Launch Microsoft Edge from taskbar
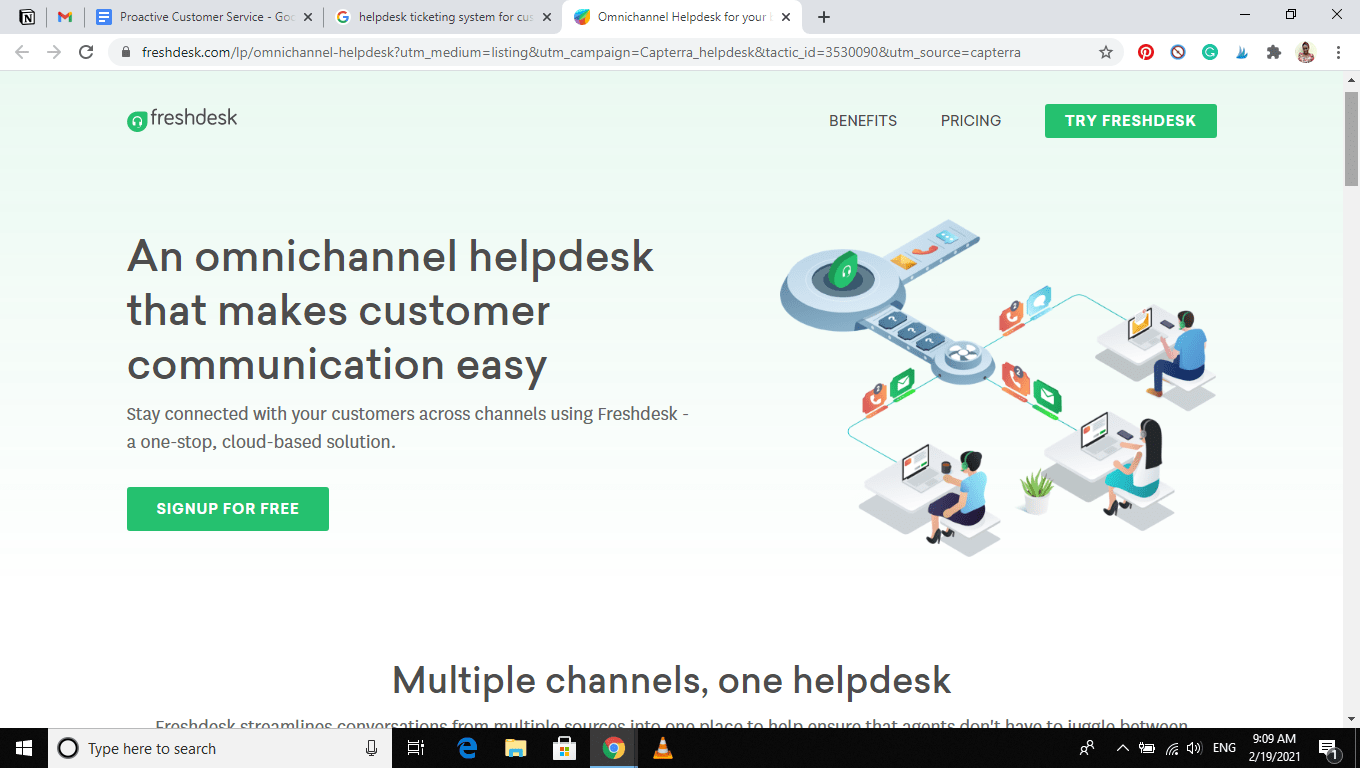 [467, 748]
